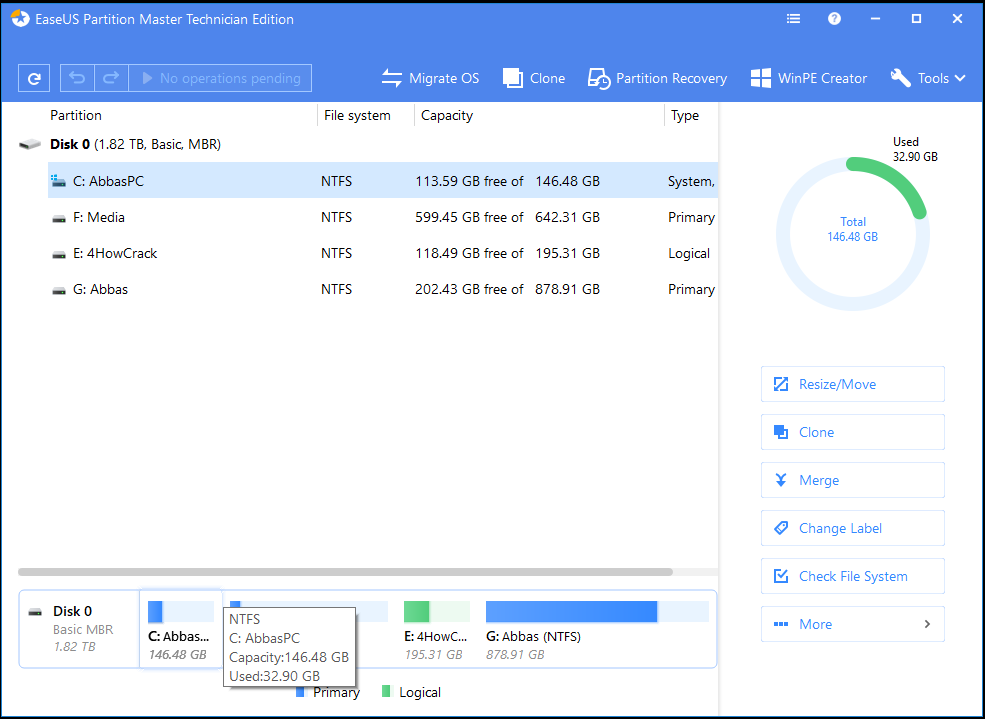The height and width of the screenshot is (719, 985).
Task: Click the drive icon next to F: Media
Action: [x=59, y=219]
